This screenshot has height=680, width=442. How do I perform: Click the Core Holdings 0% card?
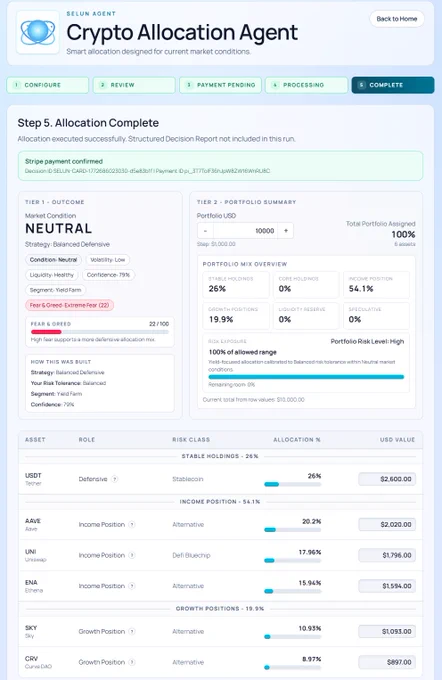pos(306,284)
